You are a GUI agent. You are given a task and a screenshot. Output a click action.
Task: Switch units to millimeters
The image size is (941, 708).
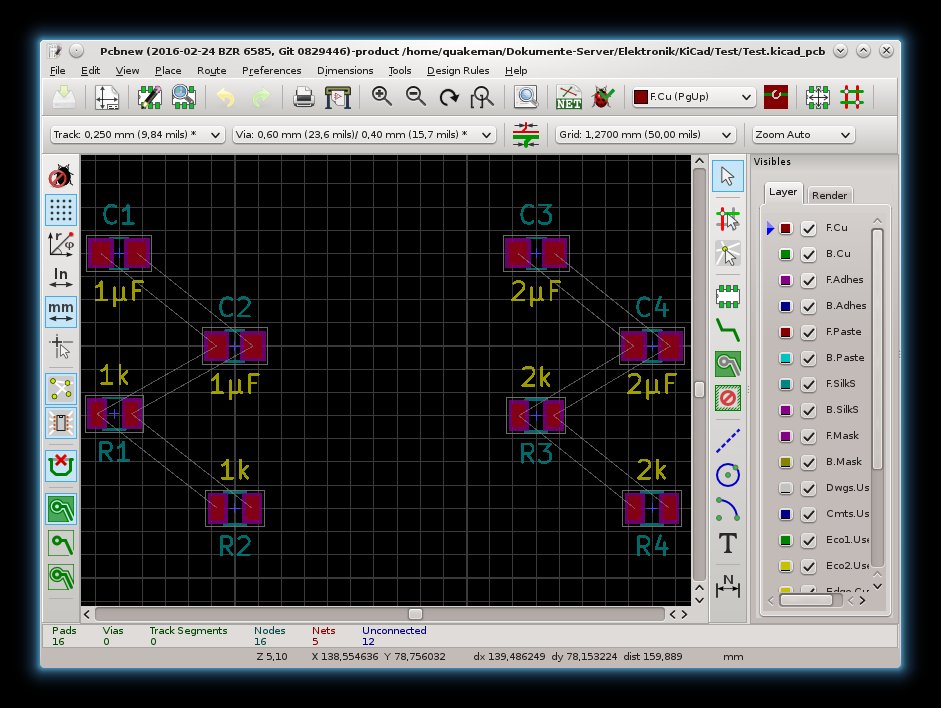tap(61, 312)
